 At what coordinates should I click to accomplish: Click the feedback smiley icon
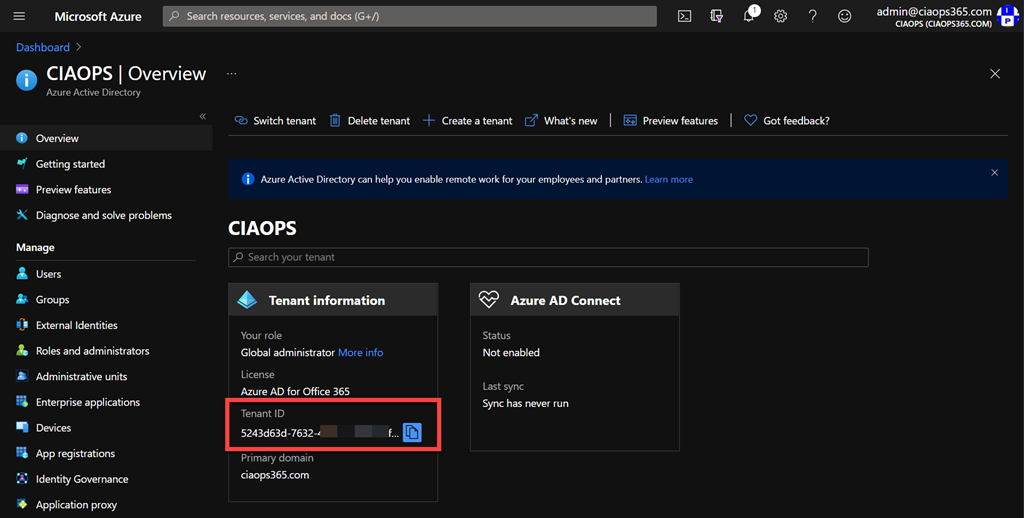pyautogui.click(x=845, y=16)
